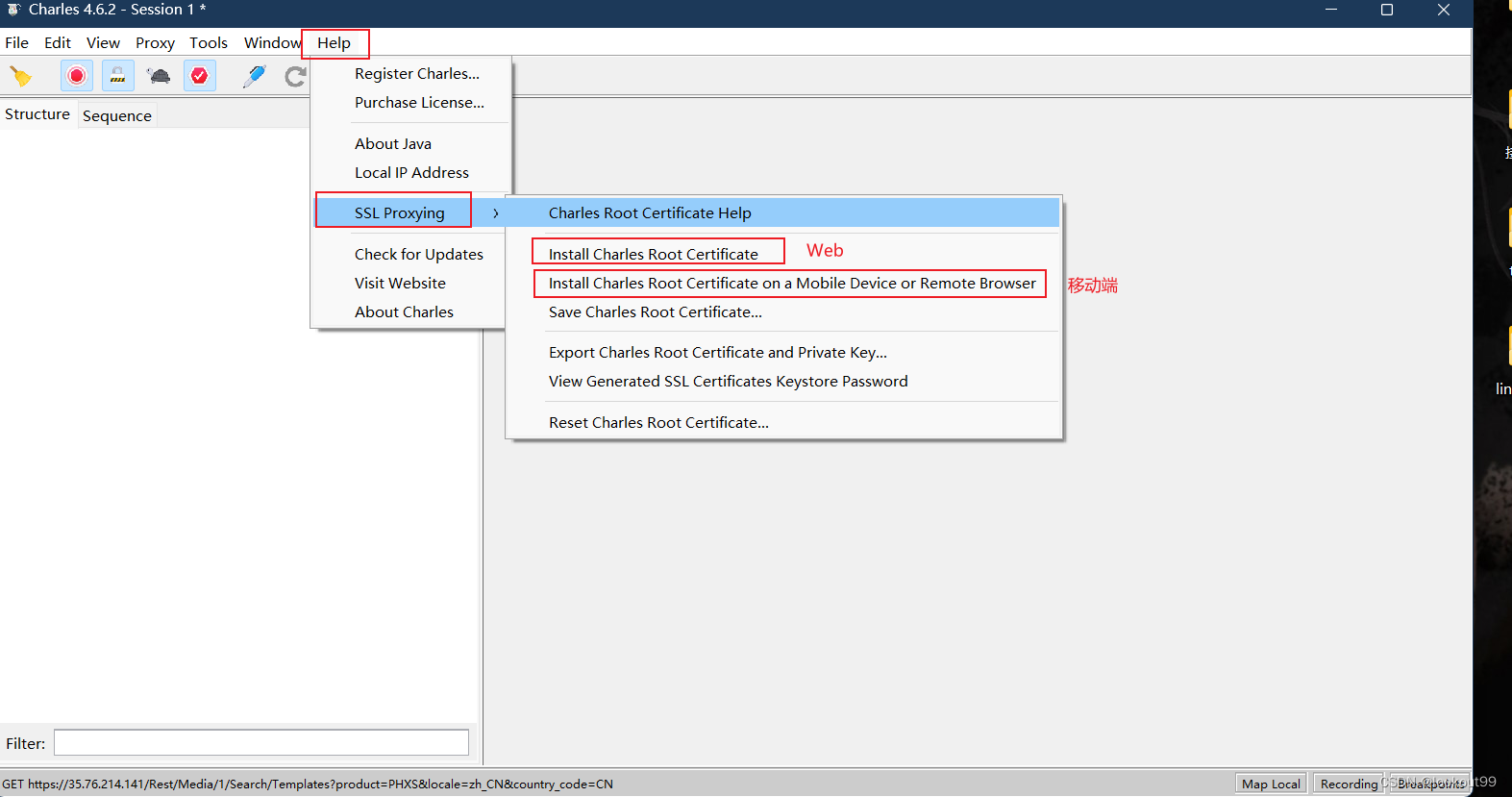This screenshot has height=797, width=1512.
Task: Clear session with the broom icon
Action: coord(21,76)
